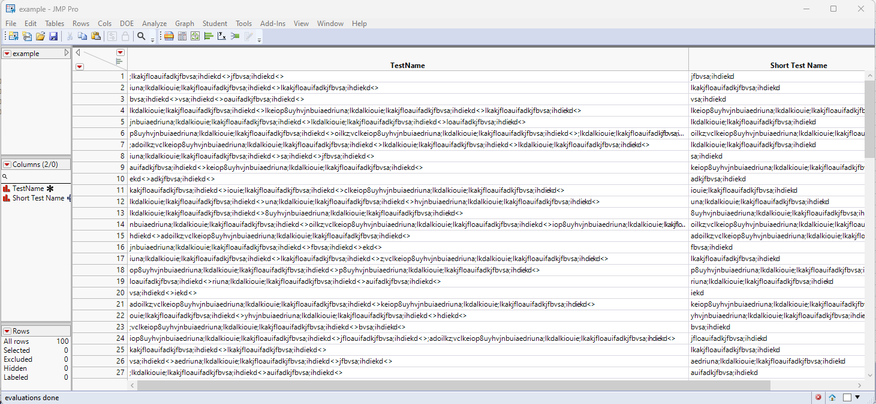
Task: Click the JMP application icon in the title bar
Action: [9, 9]
